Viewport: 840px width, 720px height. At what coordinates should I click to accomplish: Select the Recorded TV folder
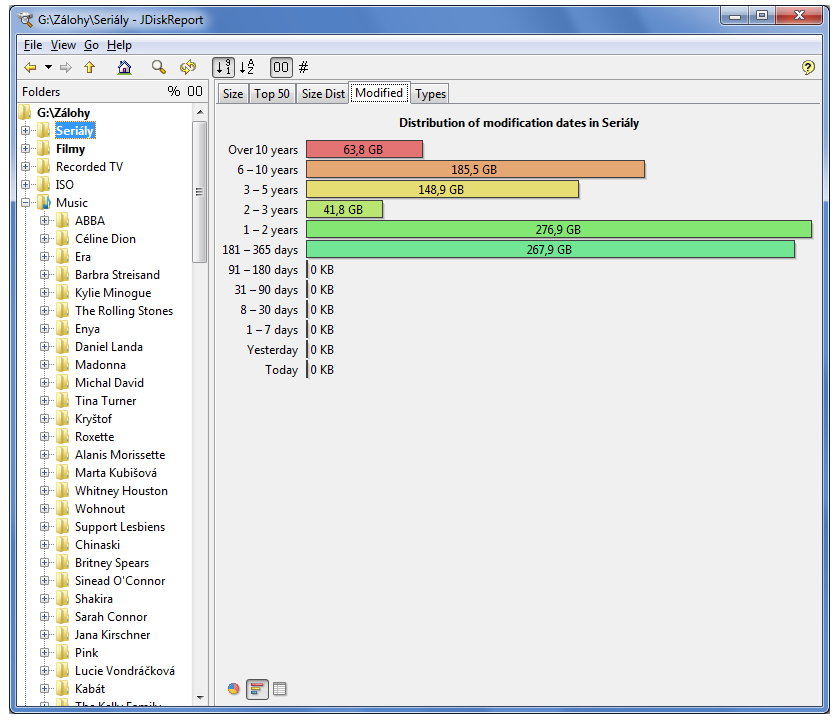point(89,167)
